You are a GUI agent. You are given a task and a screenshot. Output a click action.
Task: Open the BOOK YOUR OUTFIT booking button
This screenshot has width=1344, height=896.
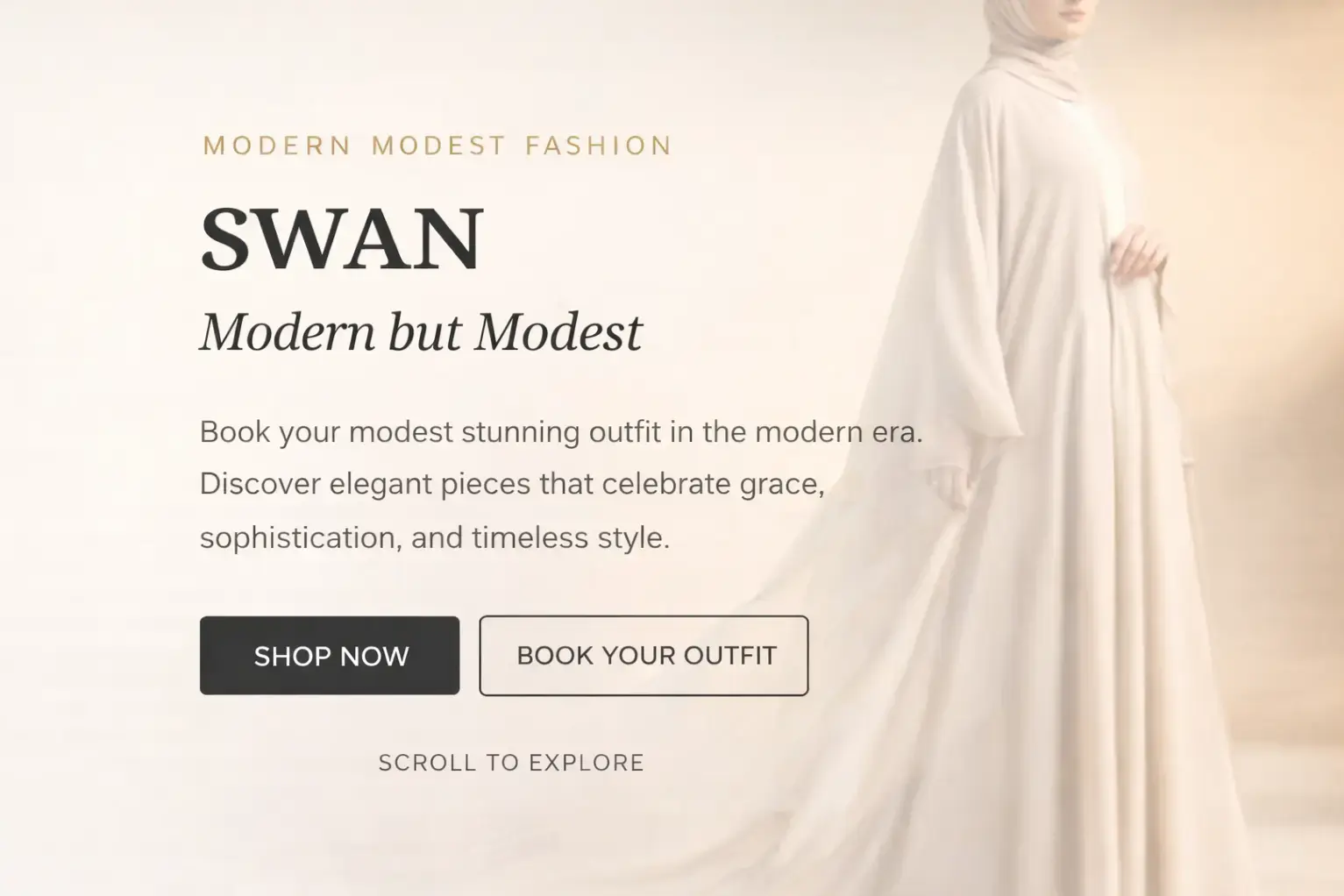(x=644, y=656)
